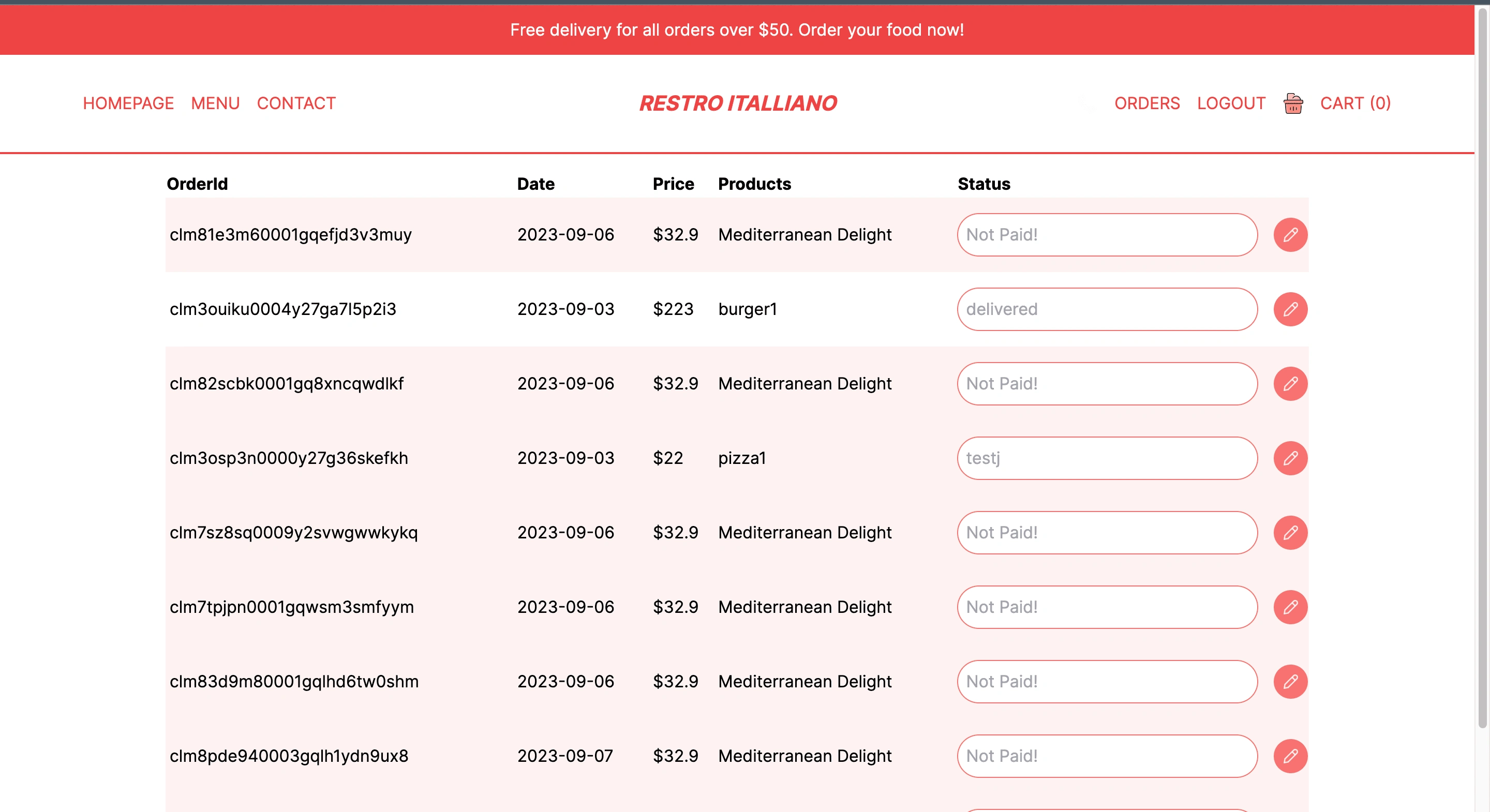Screen dimensions: 1490x812
Task: Select order id clm81e3m60001gqefjd3v3muy
Action: 290,235
